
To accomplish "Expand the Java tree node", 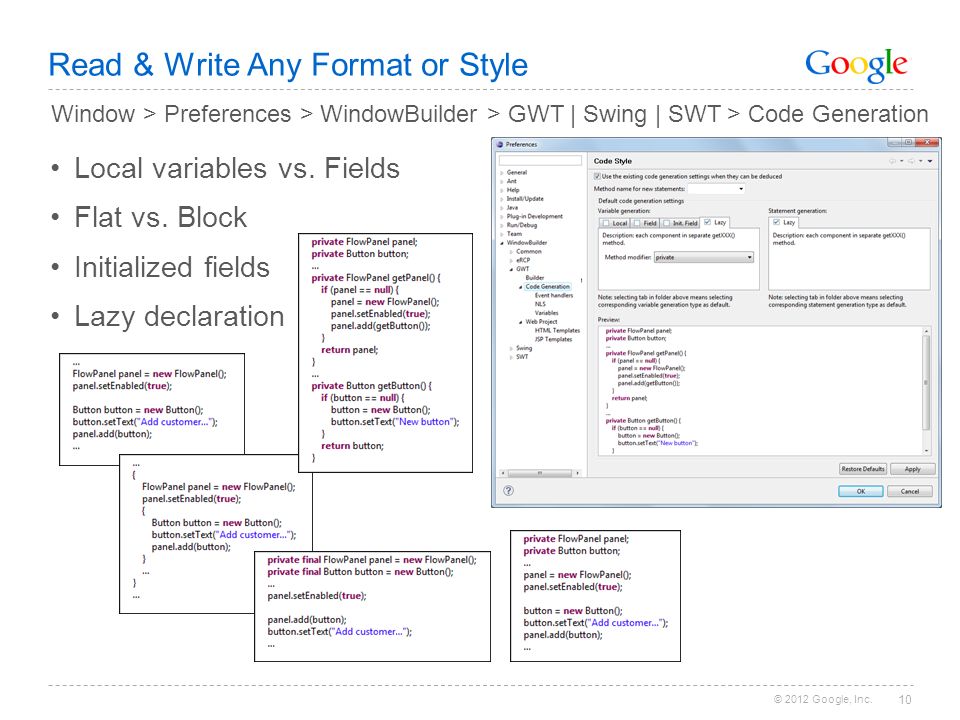I will (x=502, y=208).
